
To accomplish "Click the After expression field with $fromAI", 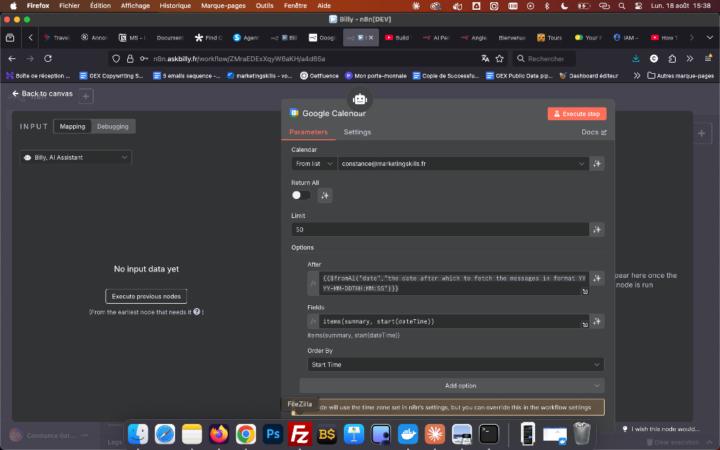I will [x=454, y=283].
